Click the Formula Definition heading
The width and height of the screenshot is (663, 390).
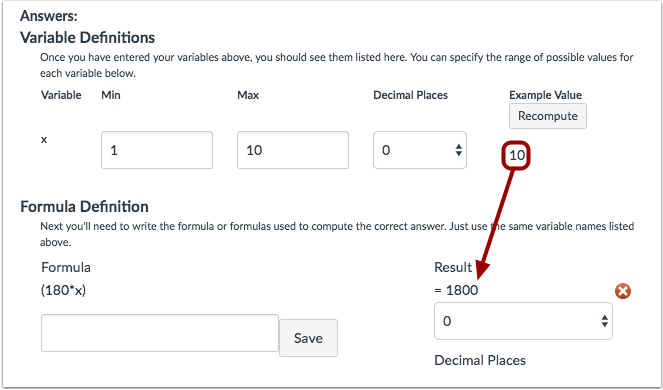85,206
